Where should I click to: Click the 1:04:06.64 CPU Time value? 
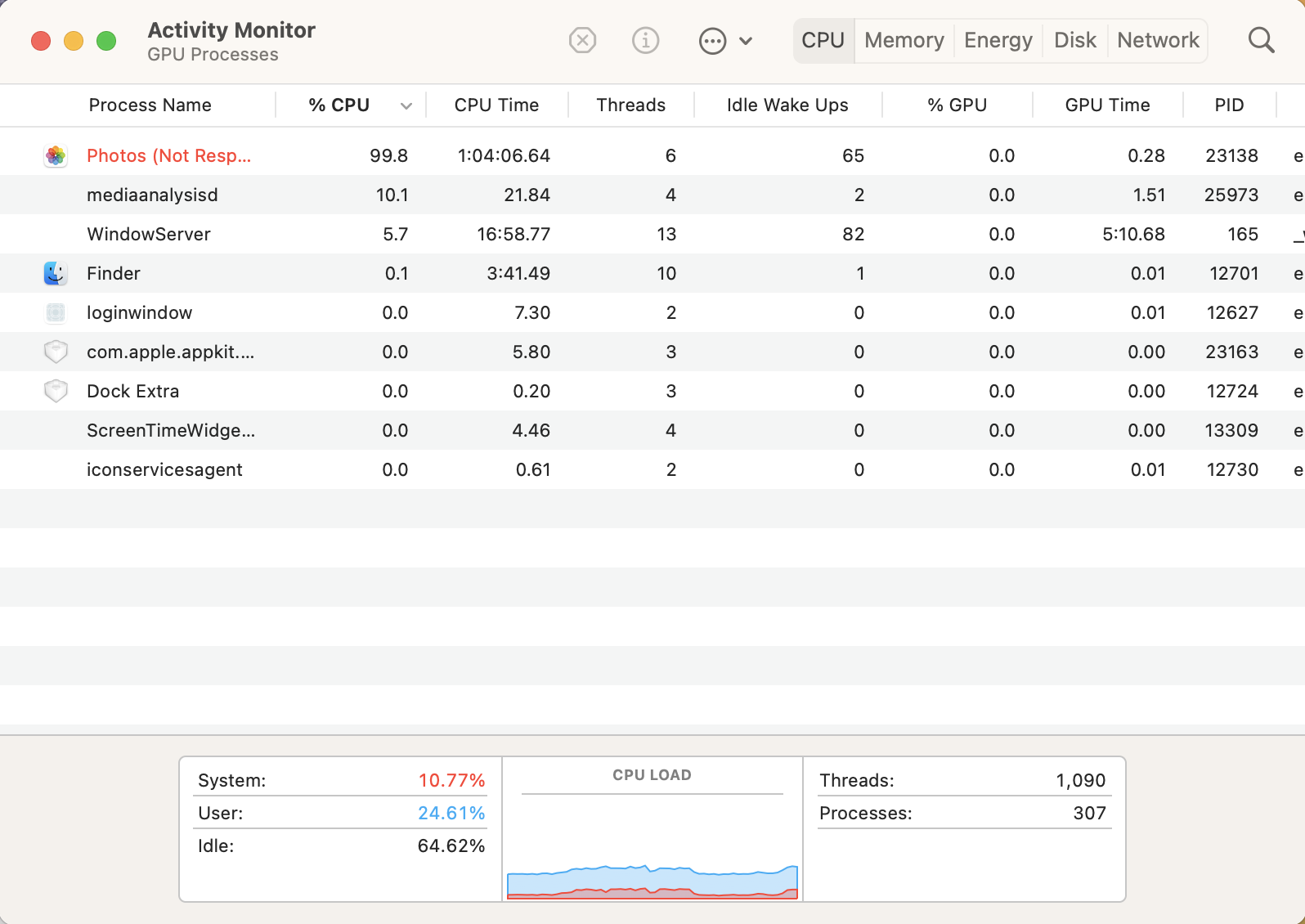point(504,155)
